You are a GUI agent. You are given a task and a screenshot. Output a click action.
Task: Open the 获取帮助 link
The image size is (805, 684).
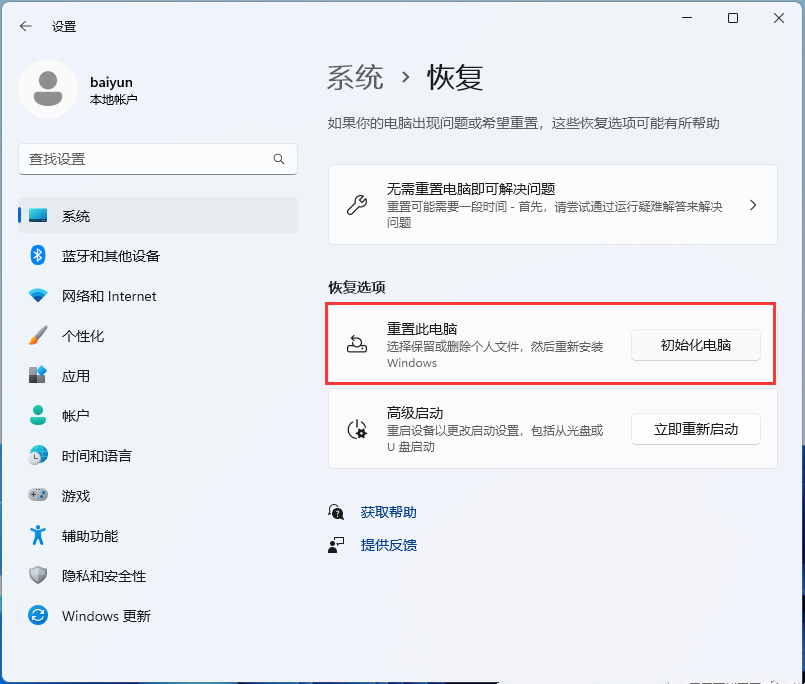click(x=389, y=512)
